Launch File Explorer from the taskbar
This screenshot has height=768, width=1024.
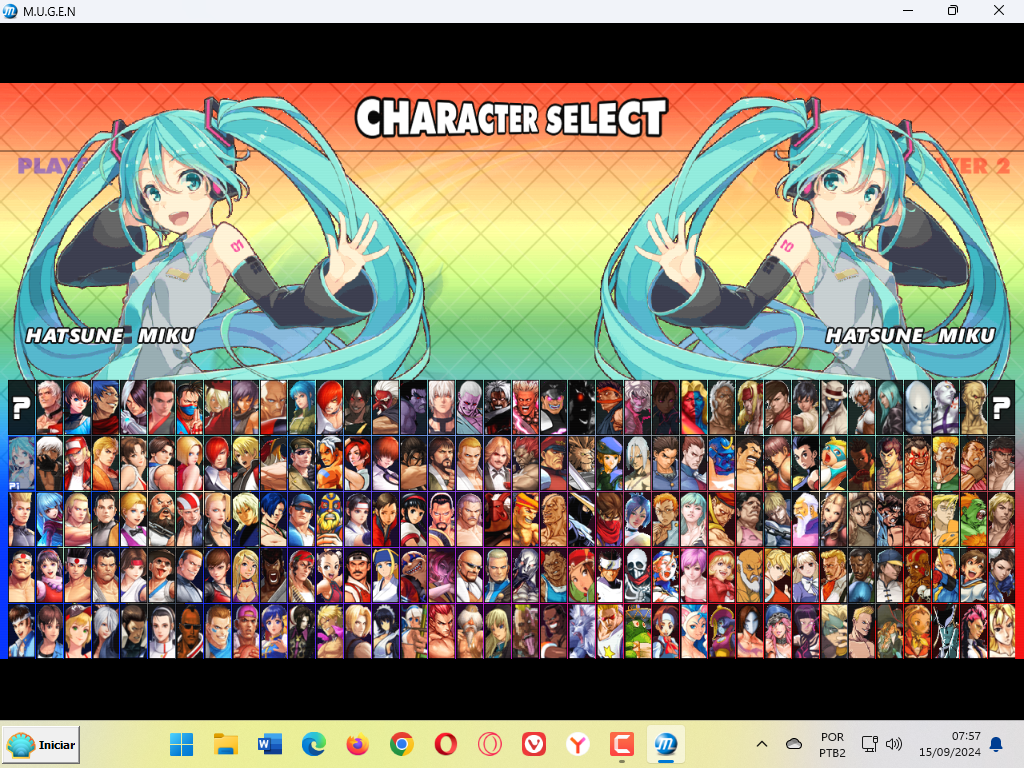pyautogui.click(x=225, y=744)
